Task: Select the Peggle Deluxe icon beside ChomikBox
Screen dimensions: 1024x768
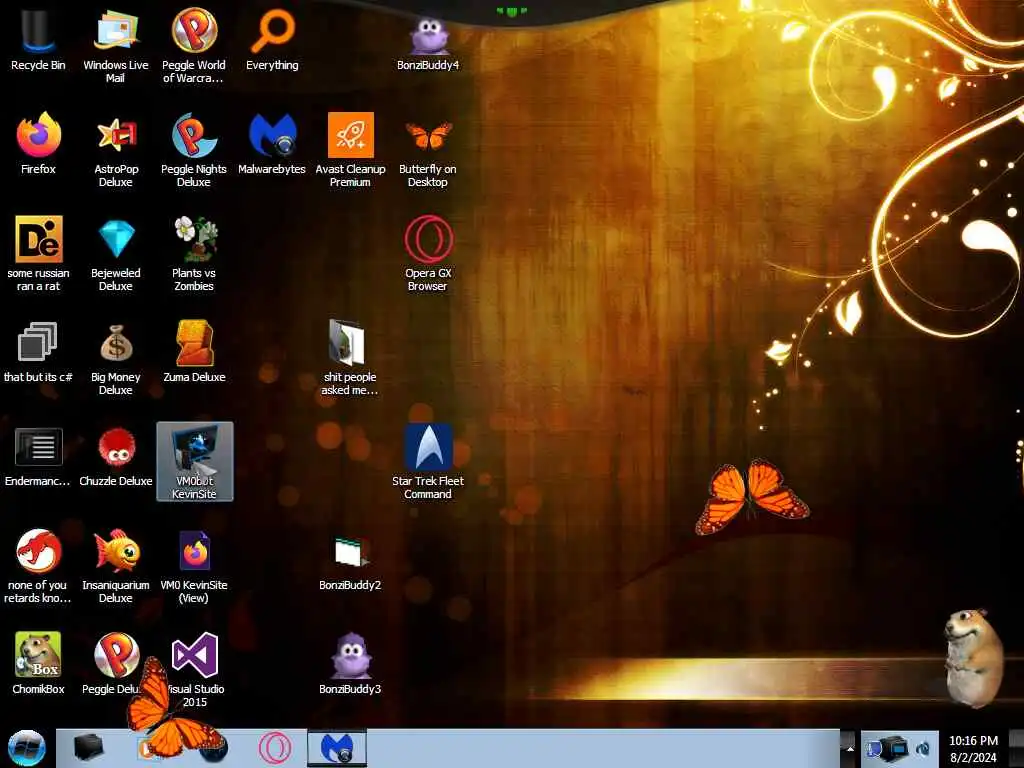Action: (x=116, y=662)
